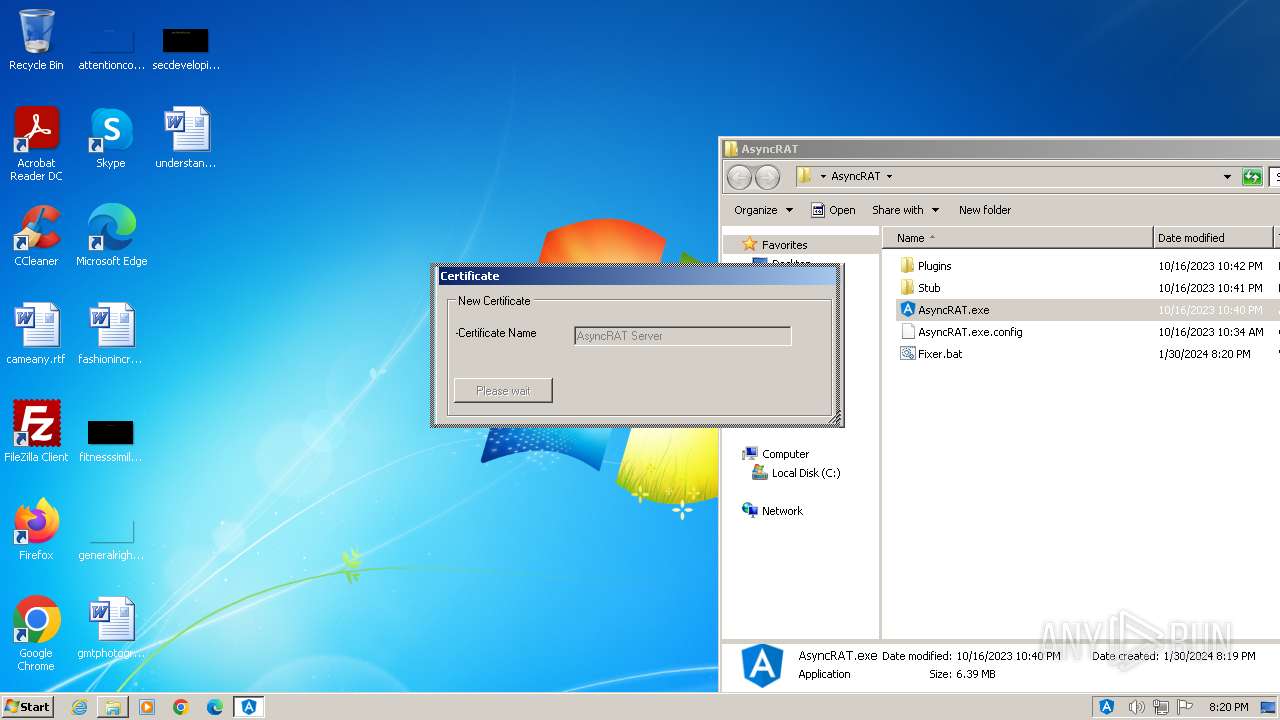The width and height of the screenshot is (1280, 720).
Task: Click Edge icon in taskbar
Action: (215, 707)
